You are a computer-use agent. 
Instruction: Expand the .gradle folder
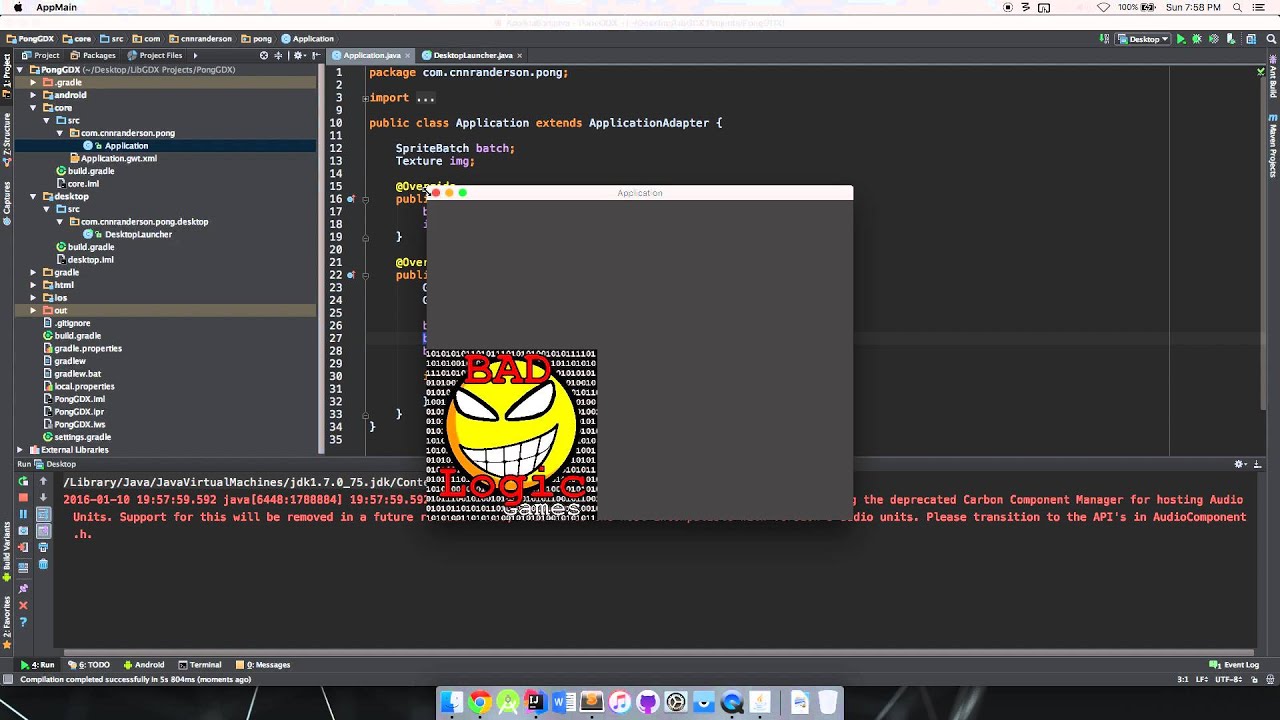pos(33,83)
